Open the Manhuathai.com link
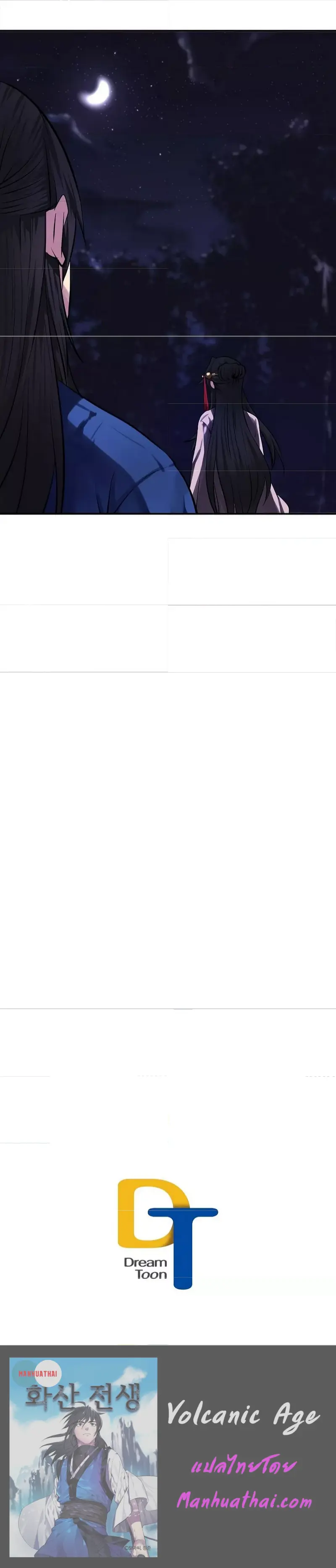Screen dimensions: 336x1568 [244, 1500]
